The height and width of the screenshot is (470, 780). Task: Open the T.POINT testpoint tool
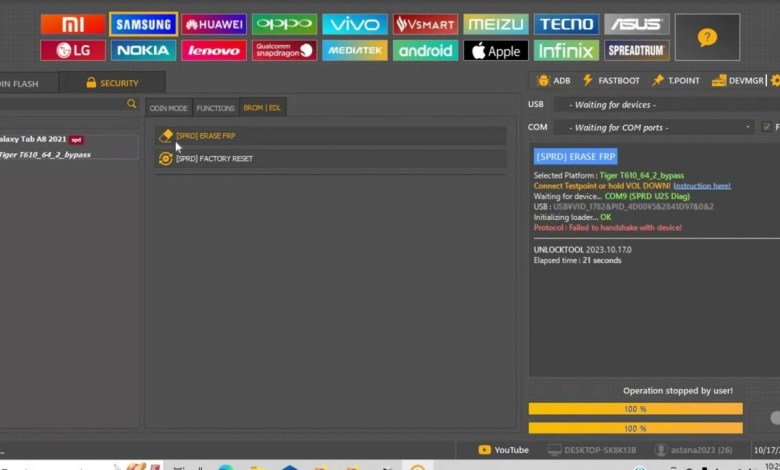676,81
